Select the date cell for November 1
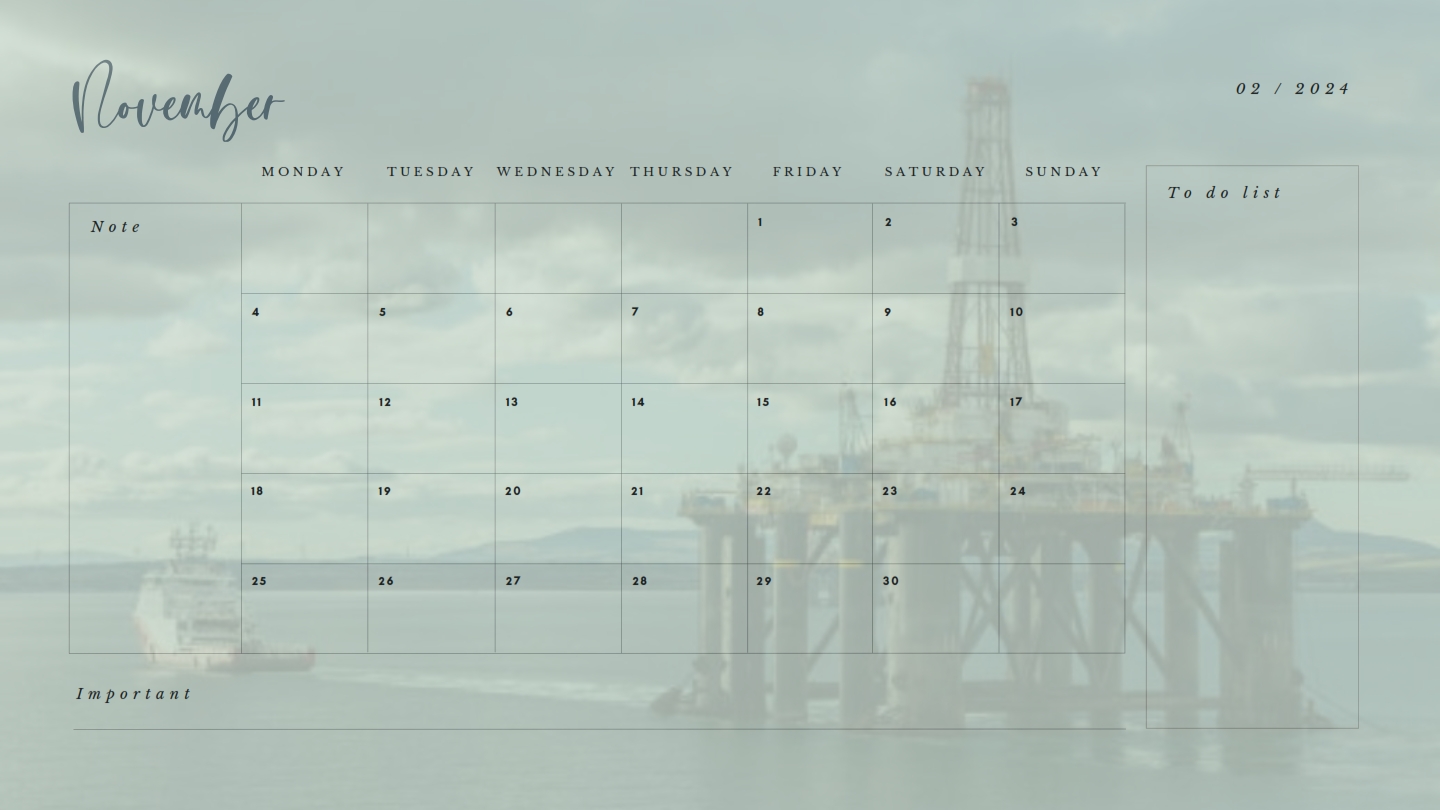Viewport: 1440px width, 810px height. [811, 247]
